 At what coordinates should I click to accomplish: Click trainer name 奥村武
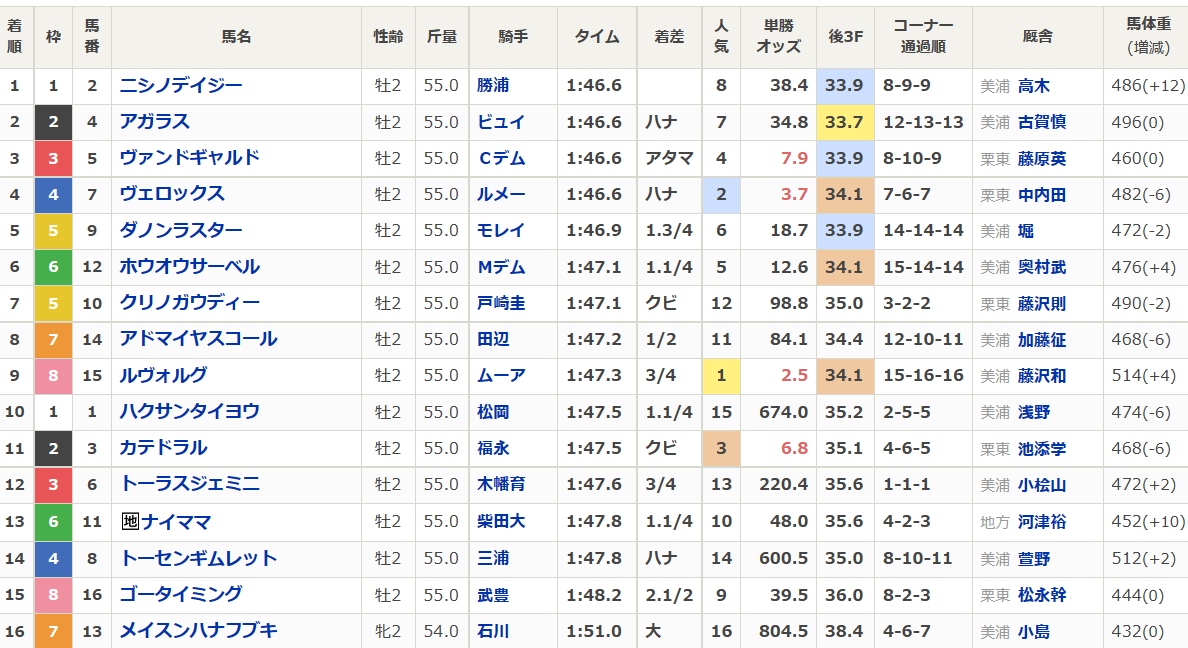(x=1042, y=267)
